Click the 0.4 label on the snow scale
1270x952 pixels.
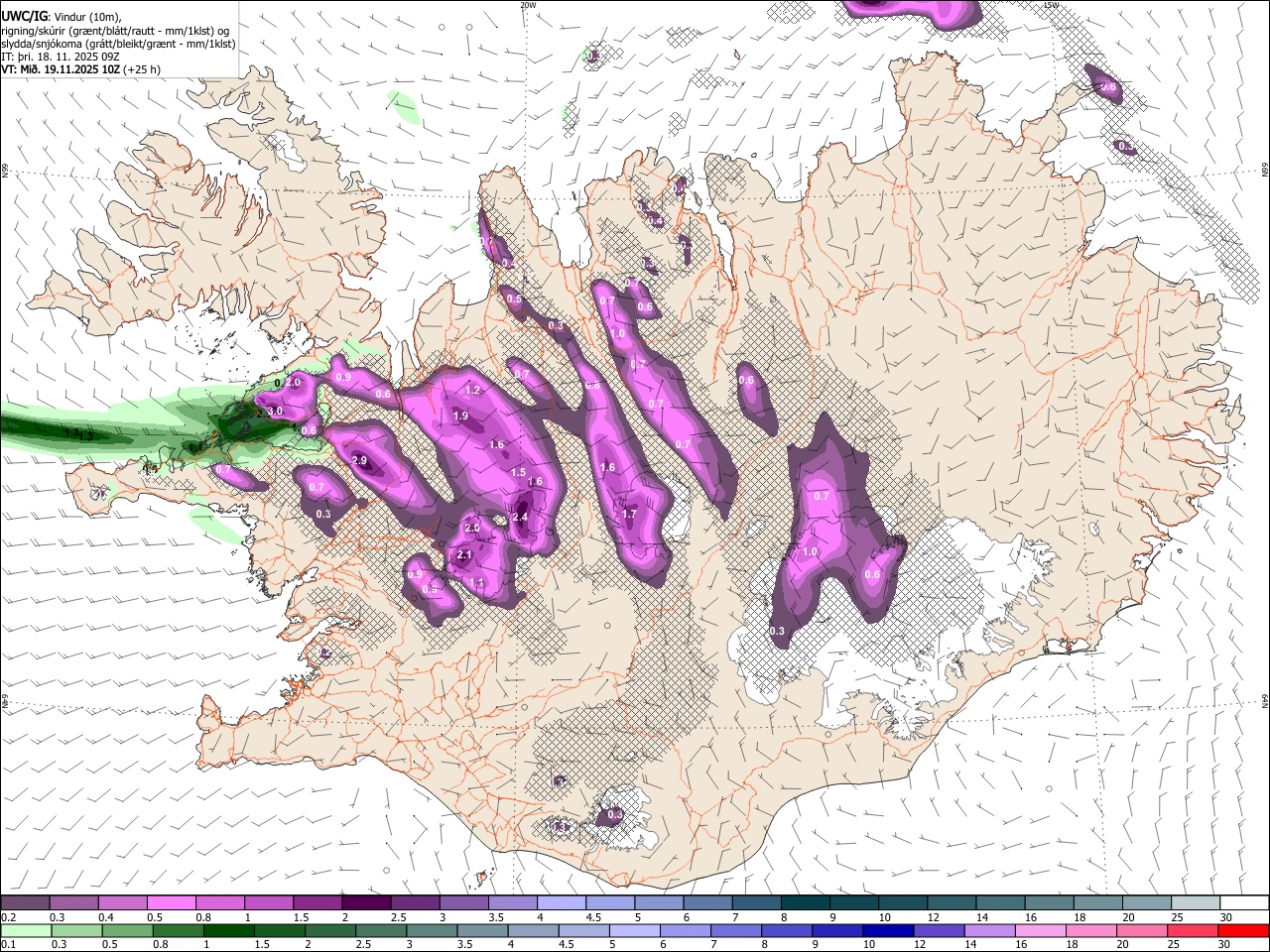pyautogui.click(x=106, y=917)
